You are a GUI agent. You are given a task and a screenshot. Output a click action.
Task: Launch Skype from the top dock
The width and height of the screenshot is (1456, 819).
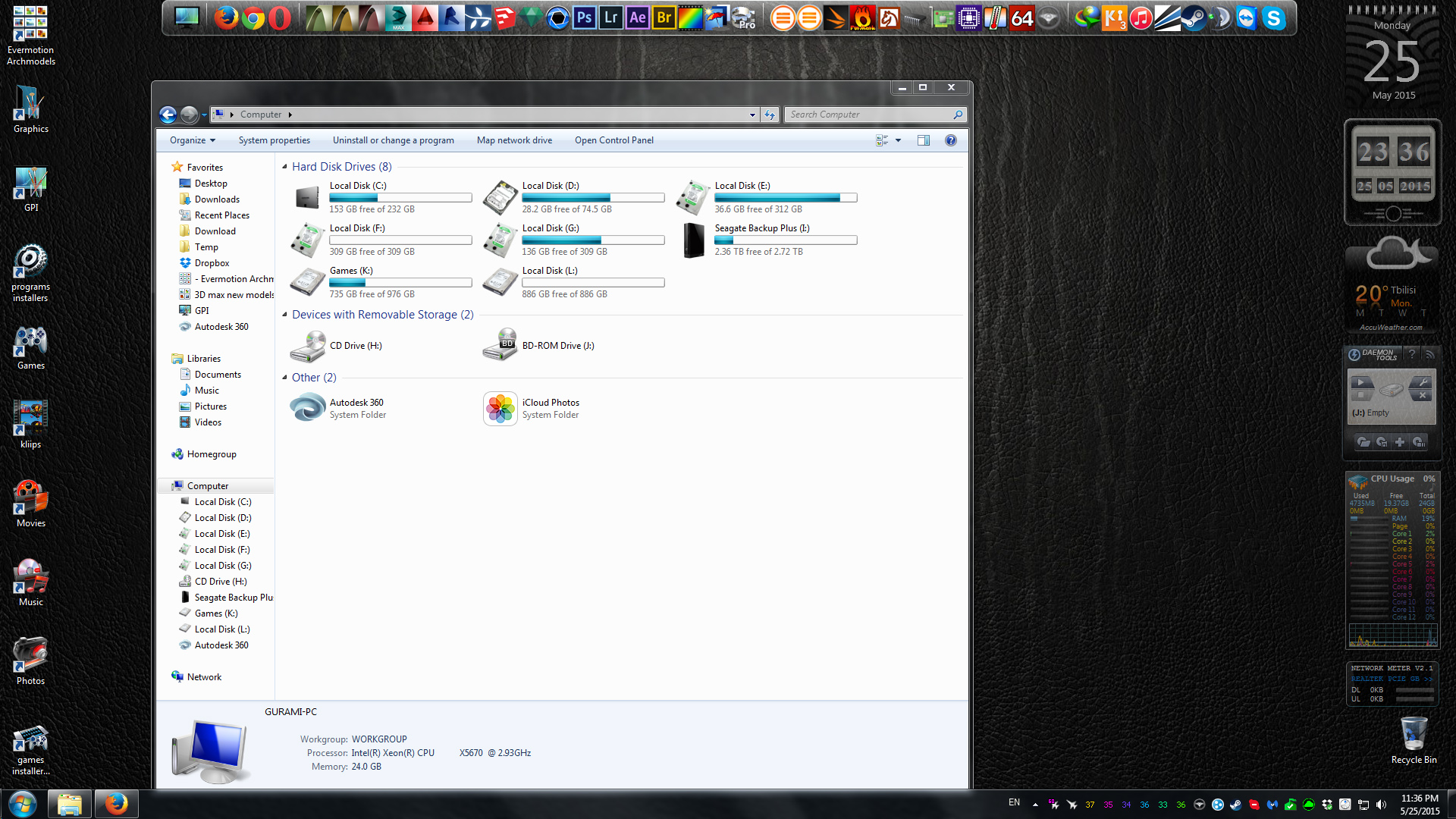[x=1279, y=17]
